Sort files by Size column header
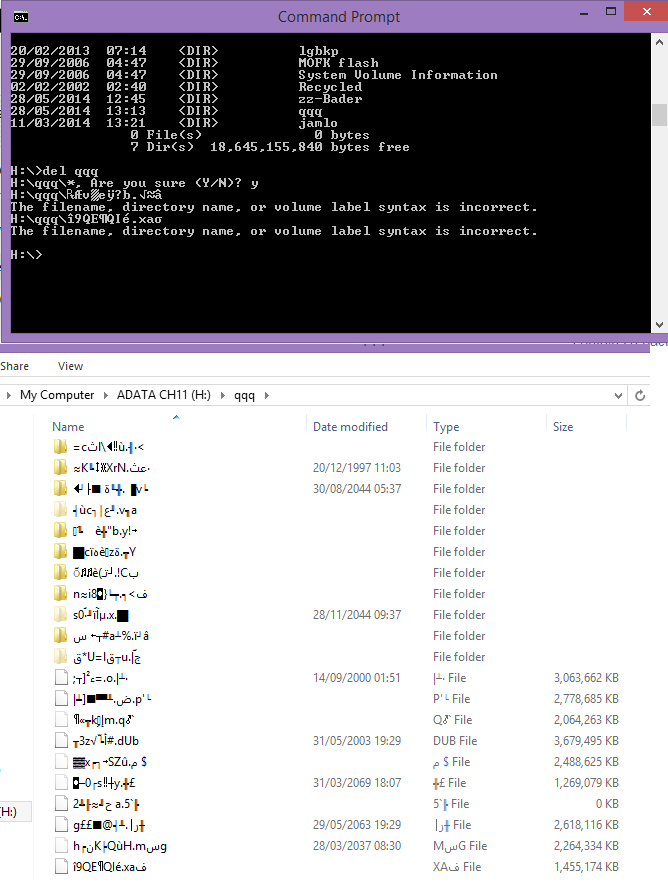Viewport: 668px width, 884px height. click(x=563, y=427)
